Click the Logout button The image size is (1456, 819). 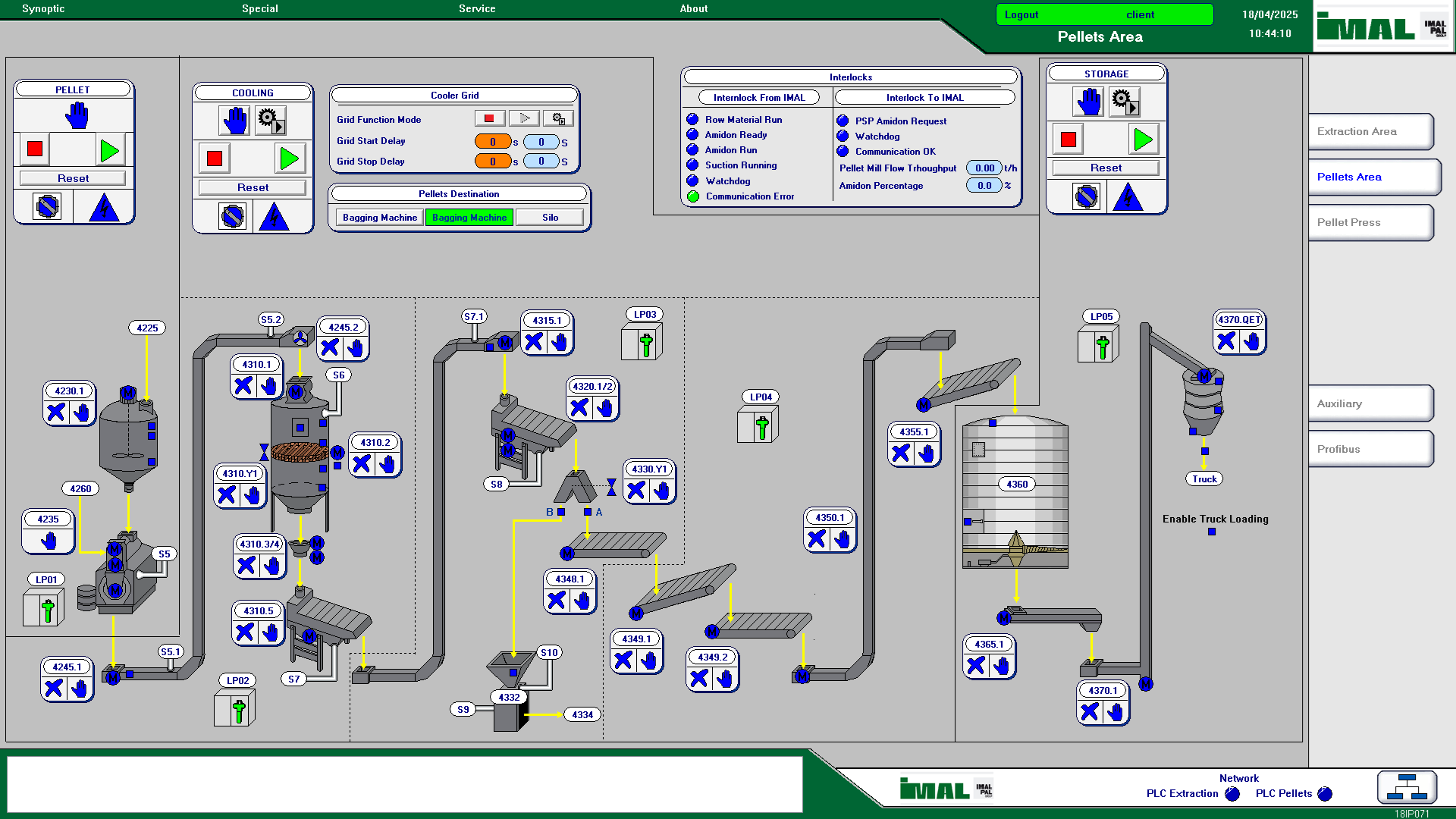pos(1021,14)
